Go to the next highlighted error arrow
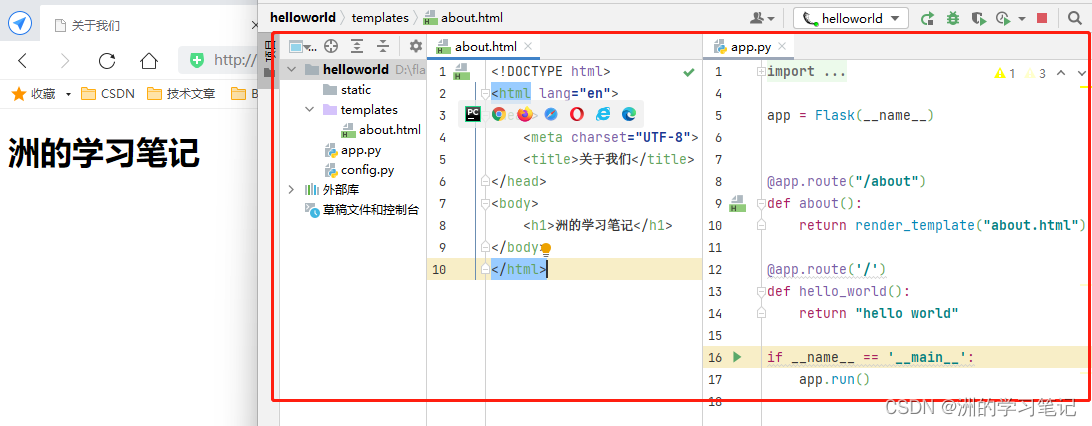 click(x=1082, y=72)
